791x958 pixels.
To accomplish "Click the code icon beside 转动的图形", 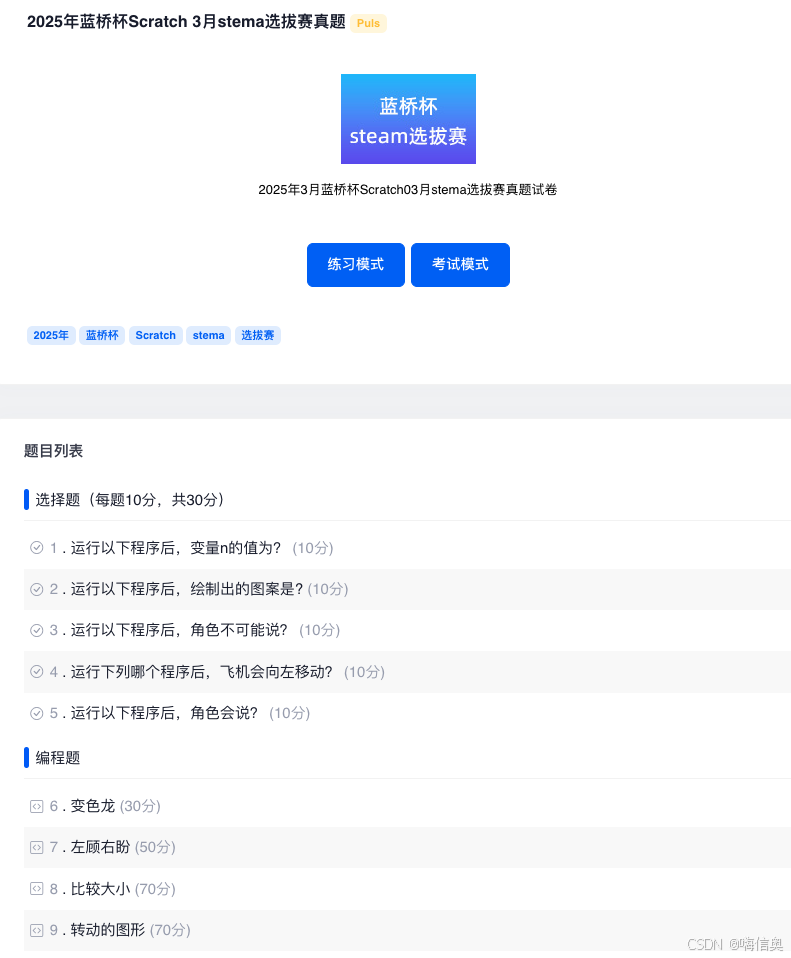I will coord(37,930).
